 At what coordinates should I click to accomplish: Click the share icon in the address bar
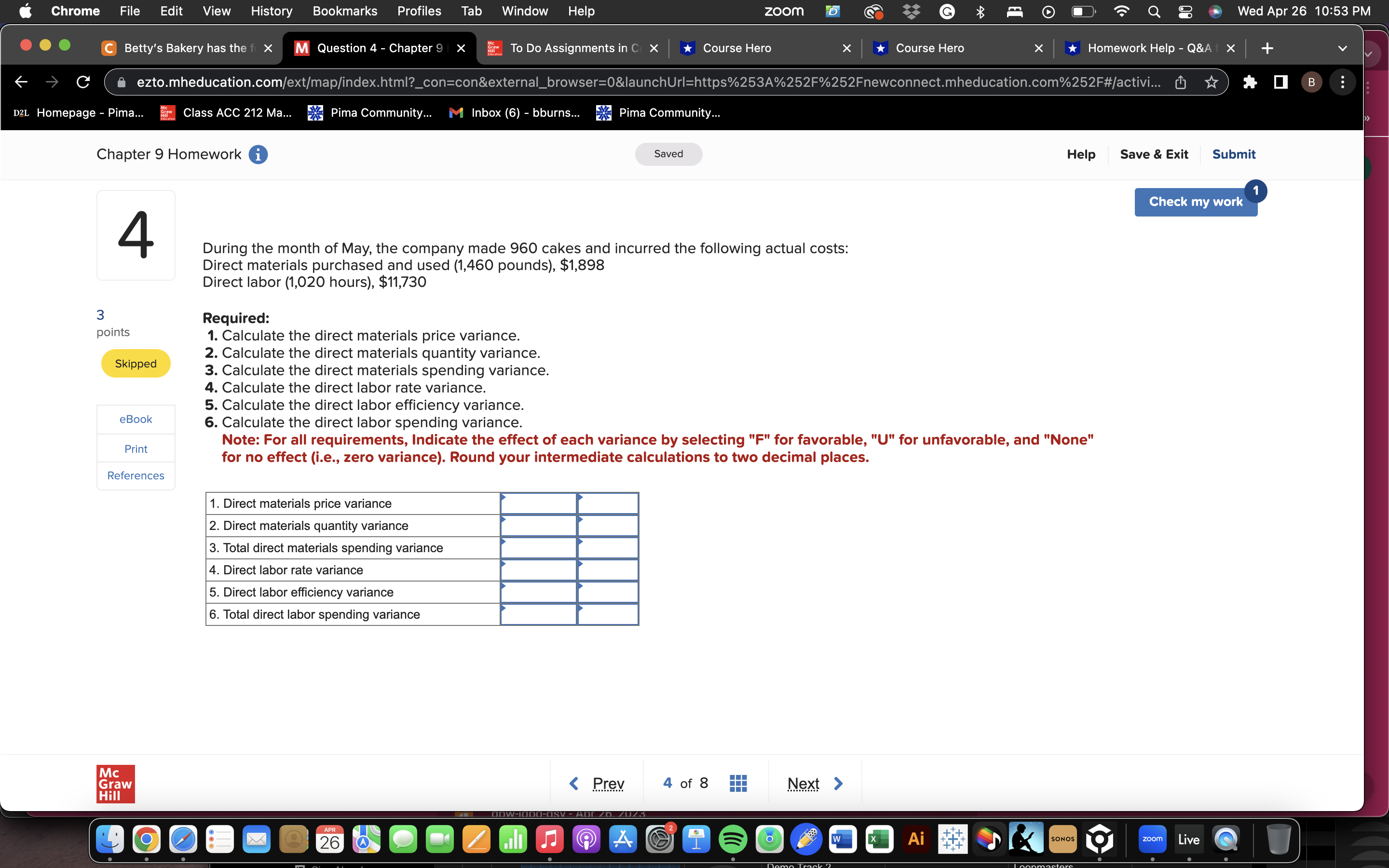[1181, 82]
